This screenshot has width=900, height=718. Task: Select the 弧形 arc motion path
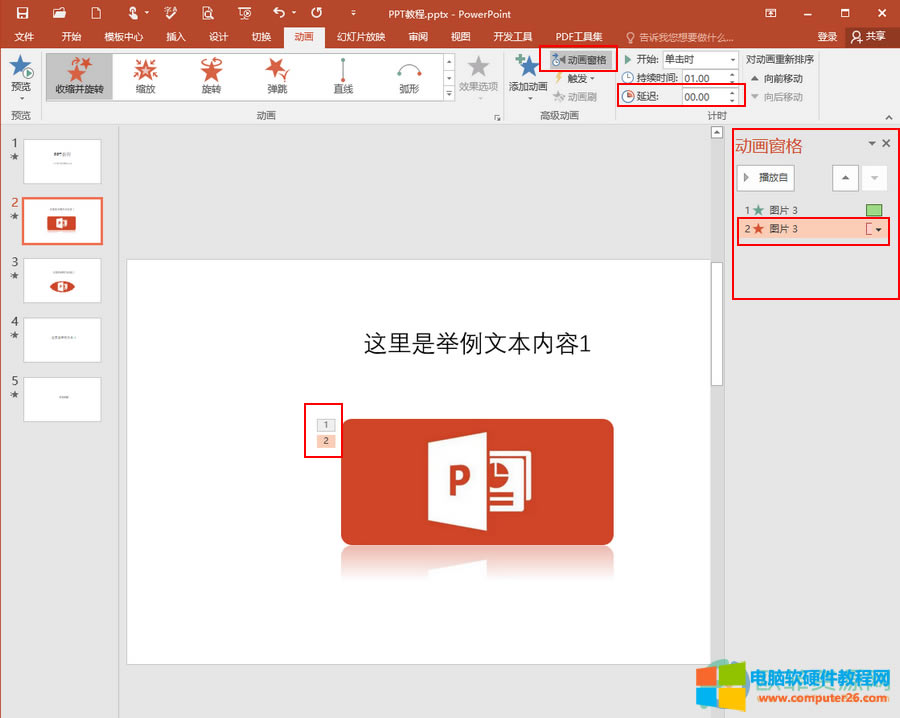pyautogui.click(x=409, y=75)
